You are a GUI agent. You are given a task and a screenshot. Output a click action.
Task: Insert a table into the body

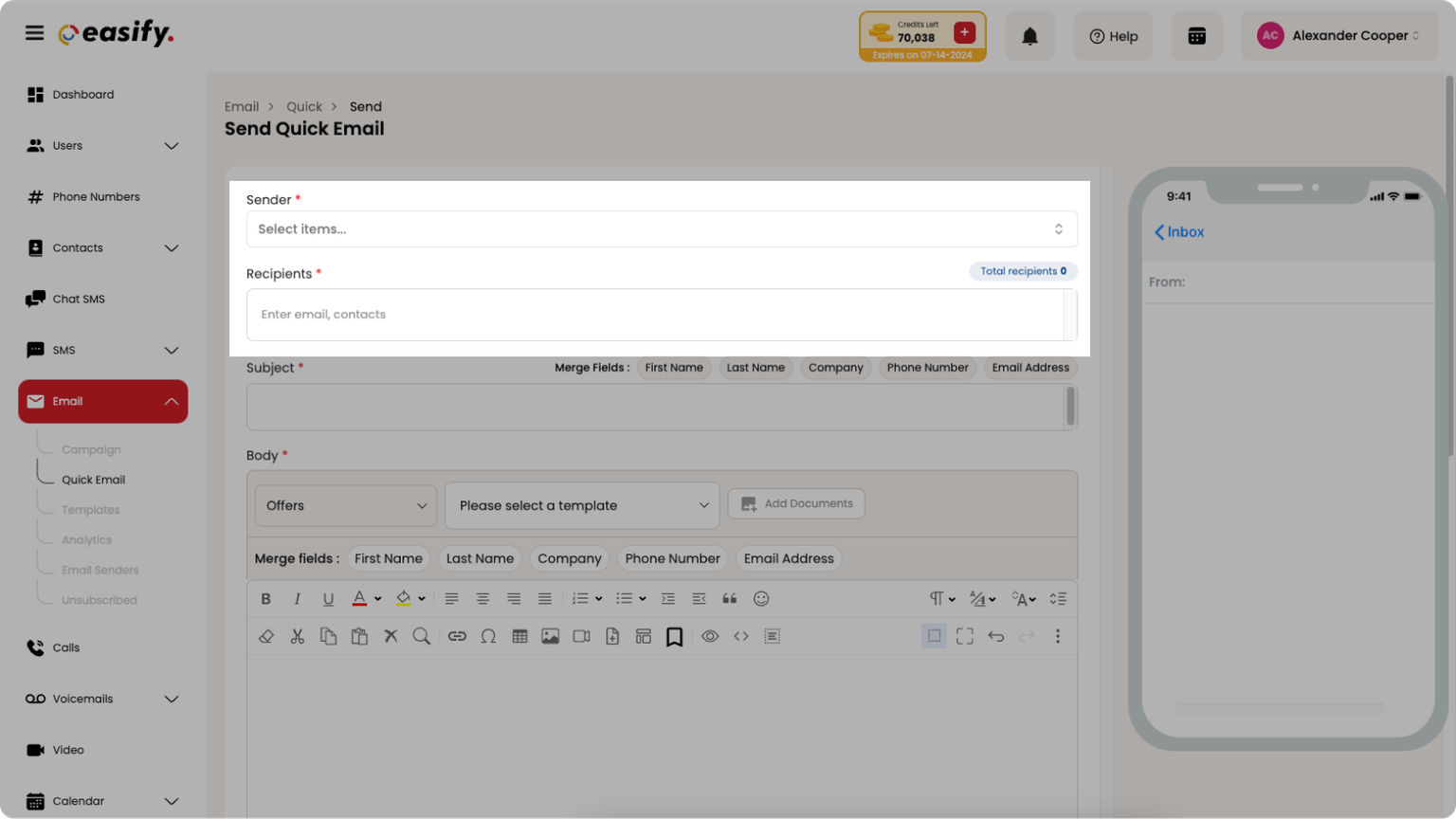(519, 637)
